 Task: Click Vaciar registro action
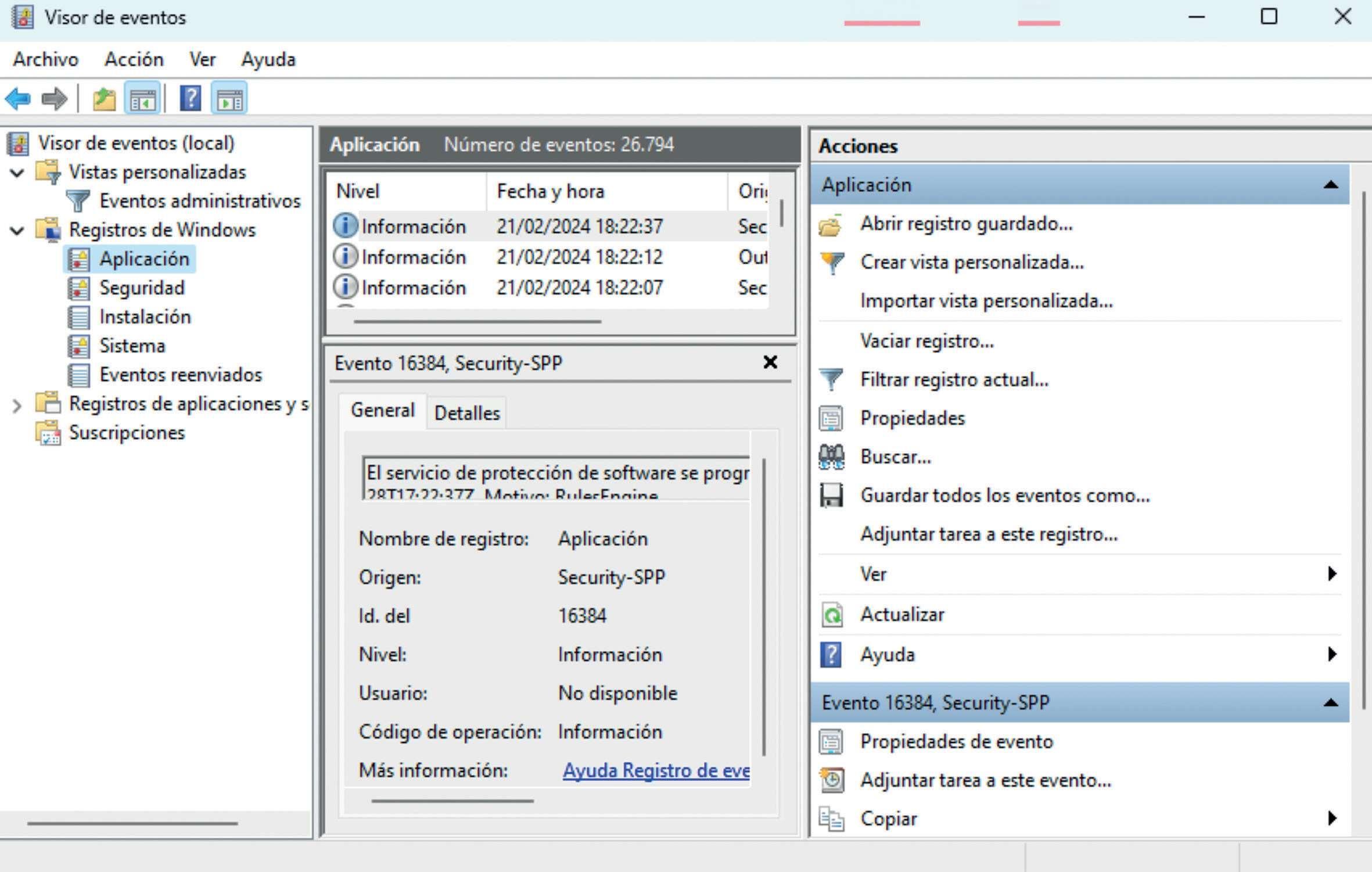[926, 341]
